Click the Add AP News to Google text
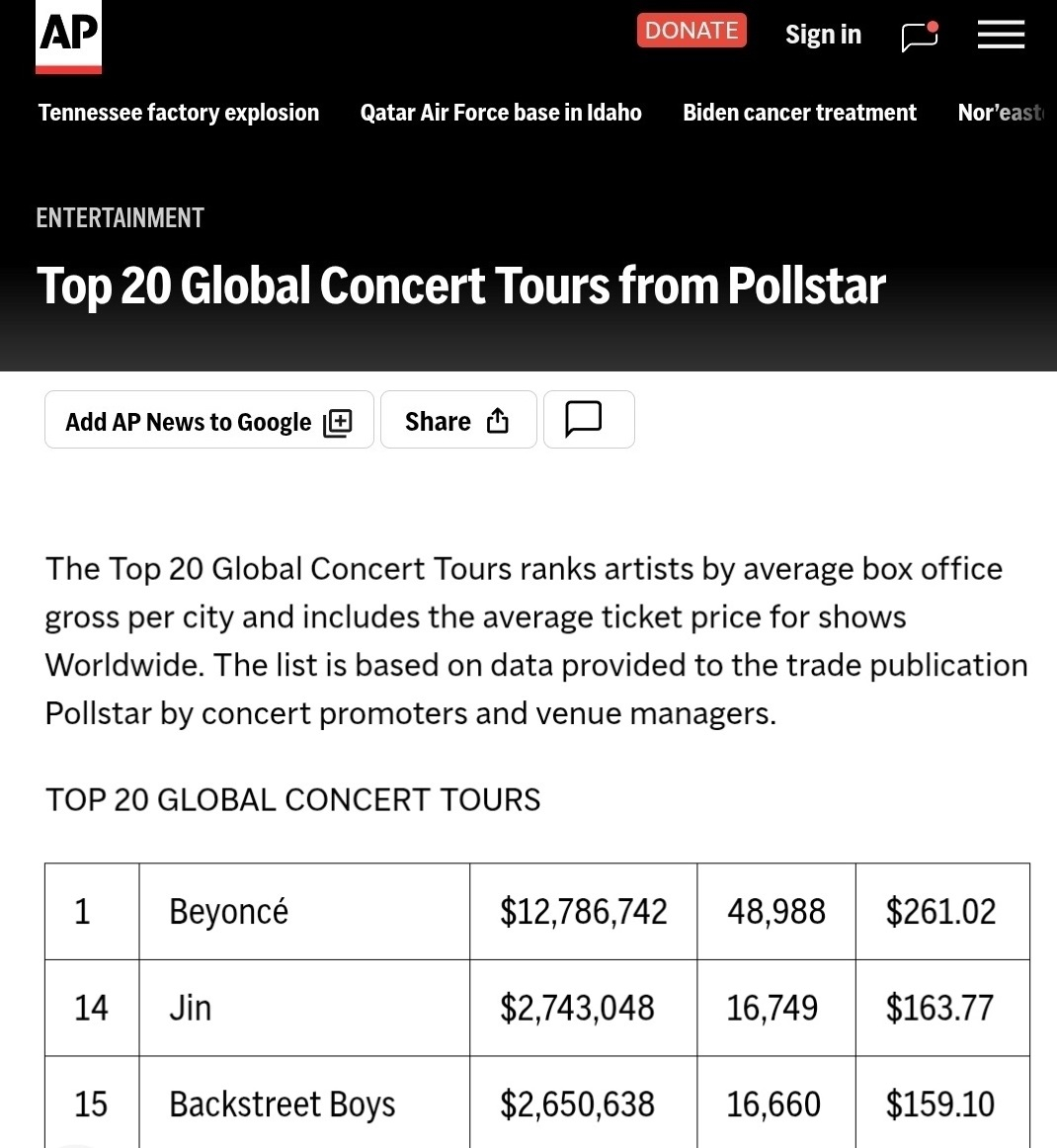1057x1148 pixels. pos(188,422)
